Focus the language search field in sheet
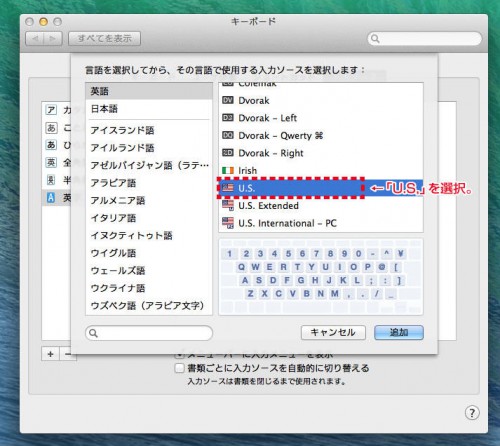Image resolution: width=500 pixels, height=446 pixels. pos(149,333)
